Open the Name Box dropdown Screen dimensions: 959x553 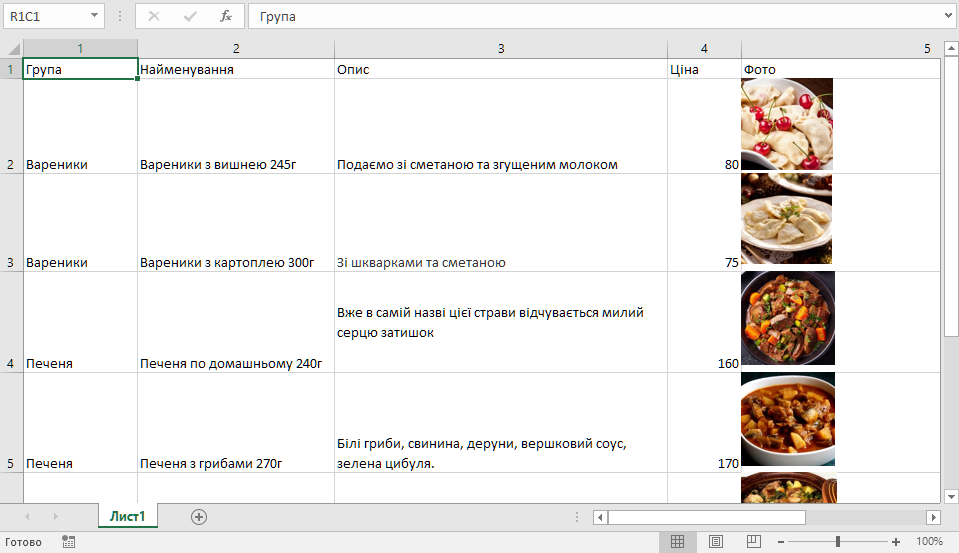coord(95,16)
